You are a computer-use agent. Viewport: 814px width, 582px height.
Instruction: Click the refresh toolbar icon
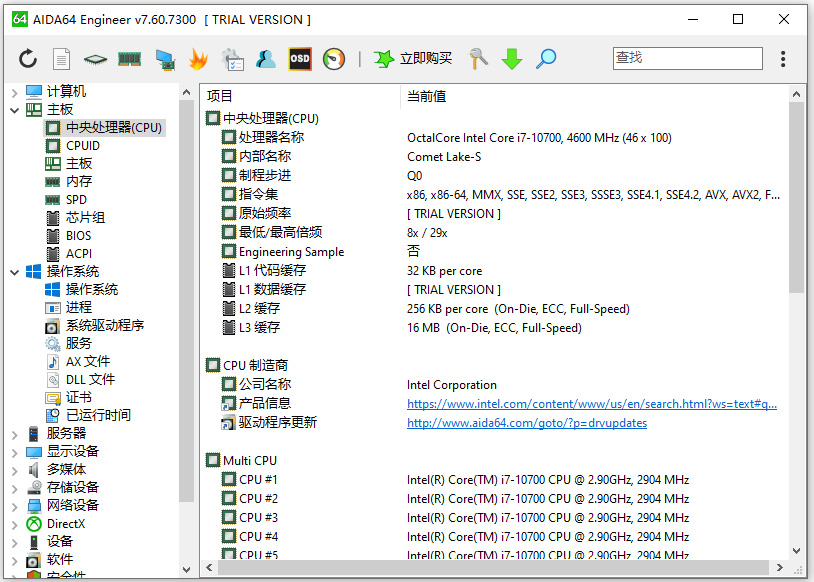(x=27, y=58)
